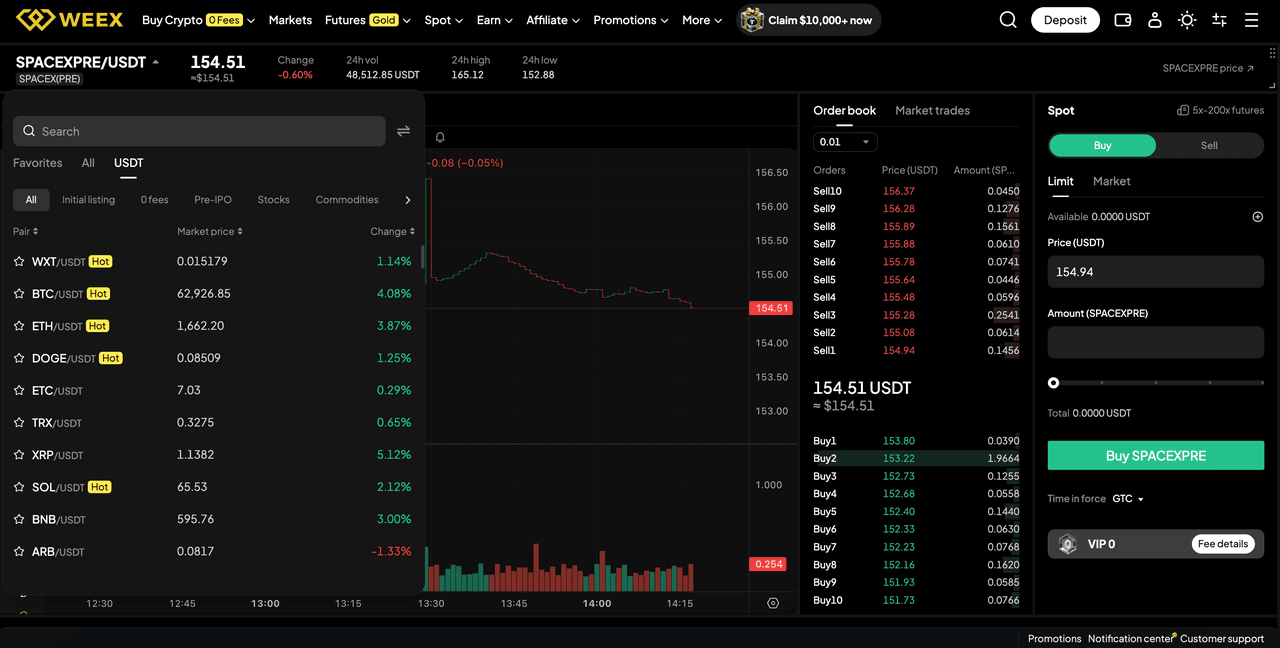Viewport: 1280px width, 648px height.
Task: Favorite the ETH/USDT pair star
Action: [19, 326]
